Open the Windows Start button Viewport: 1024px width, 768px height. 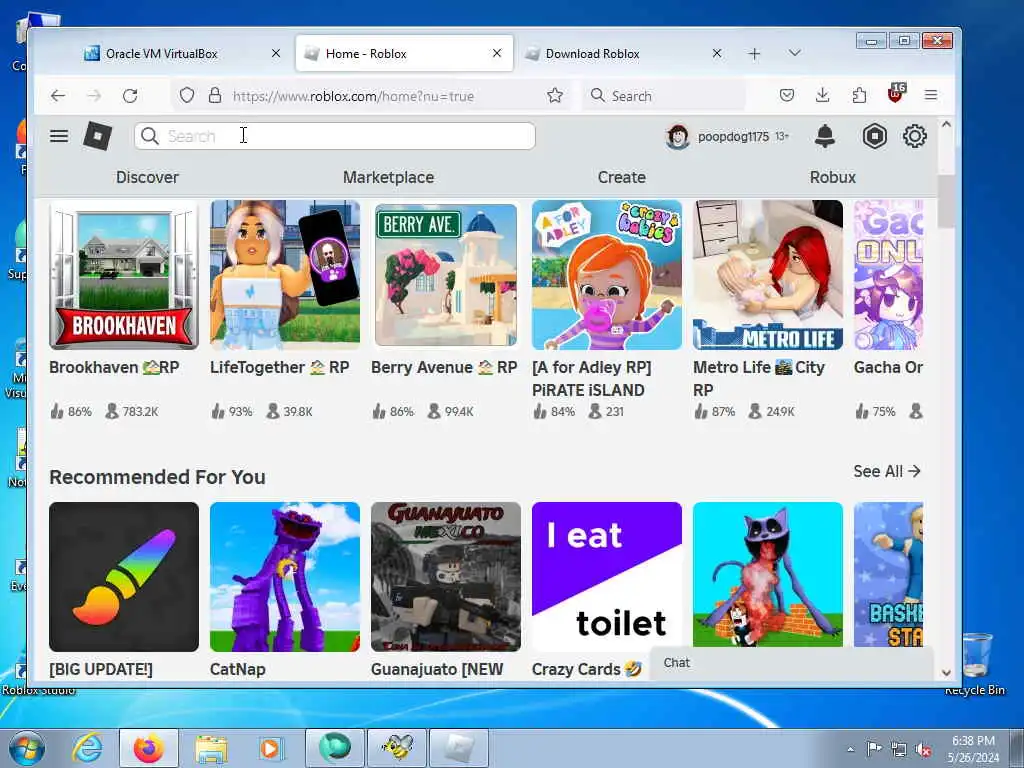27,748
